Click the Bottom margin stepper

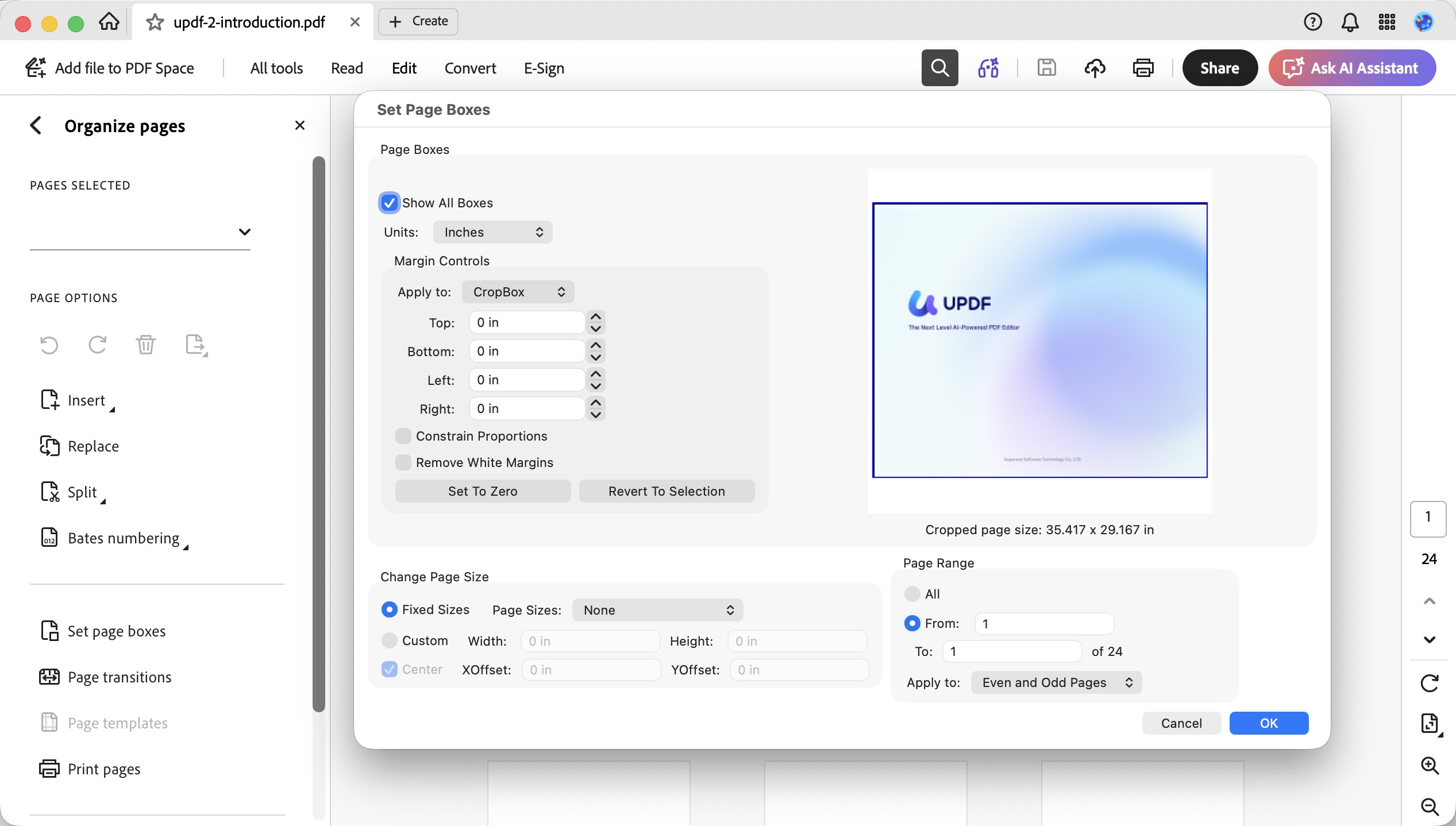pyautogui.click(x=596, y=351)
